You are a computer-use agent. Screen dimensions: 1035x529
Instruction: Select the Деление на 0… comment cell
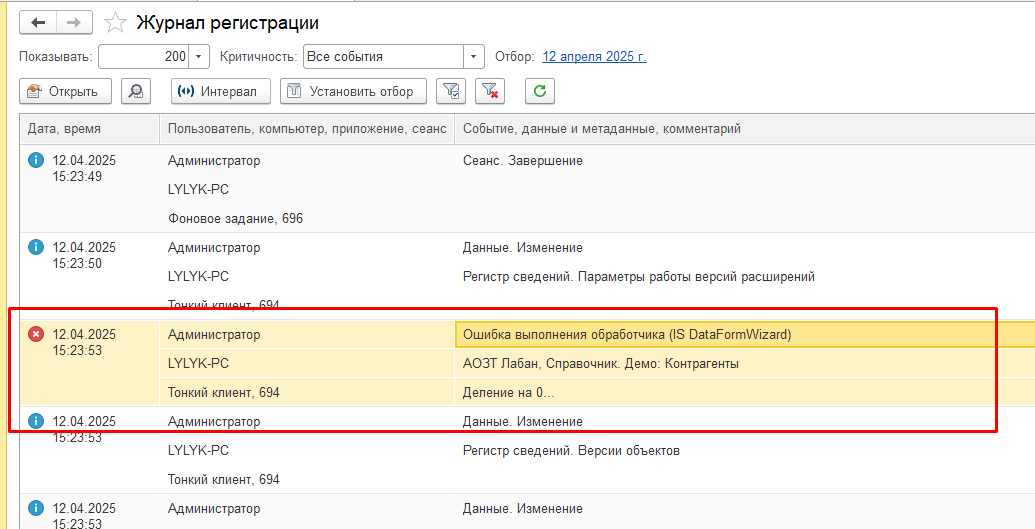745,392
